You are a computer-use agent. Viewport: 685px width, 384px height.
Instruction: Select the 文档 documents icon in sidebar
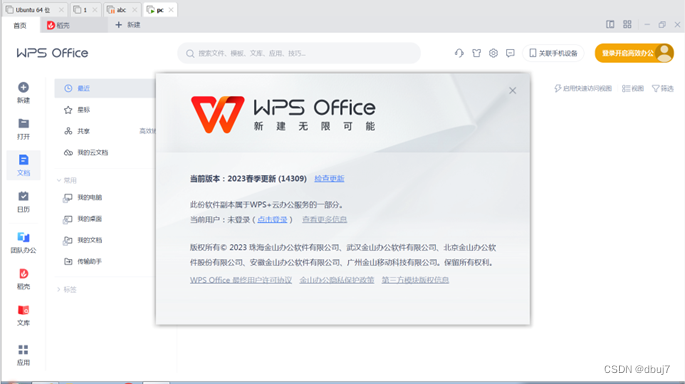click(x=23, y=160)
